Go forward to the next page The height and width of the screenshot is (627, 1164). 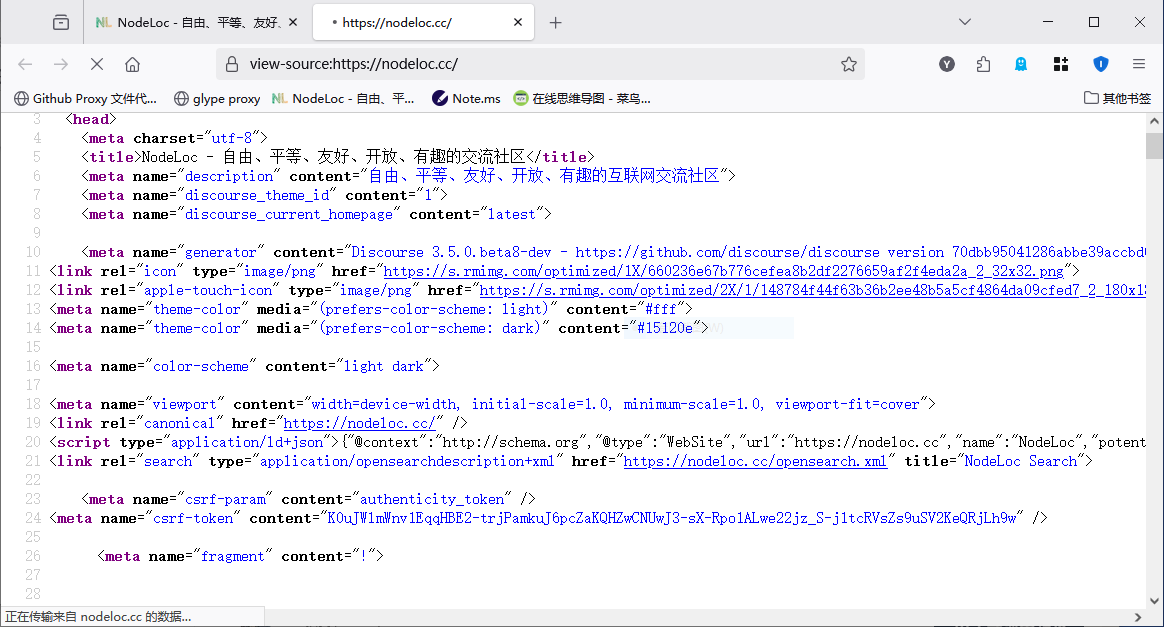point(61,65)
